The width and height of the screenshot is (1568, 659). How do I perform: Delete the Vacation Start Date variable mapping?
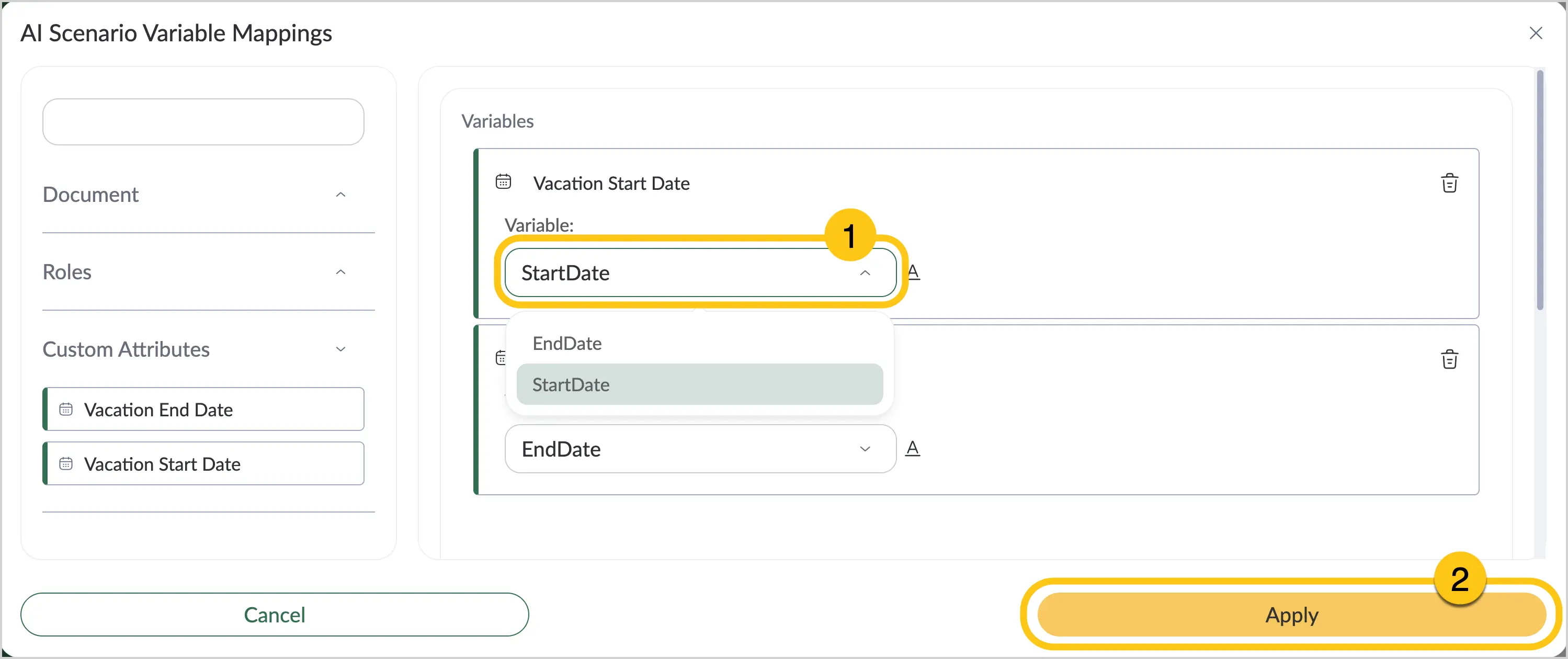click(1449, 183)
